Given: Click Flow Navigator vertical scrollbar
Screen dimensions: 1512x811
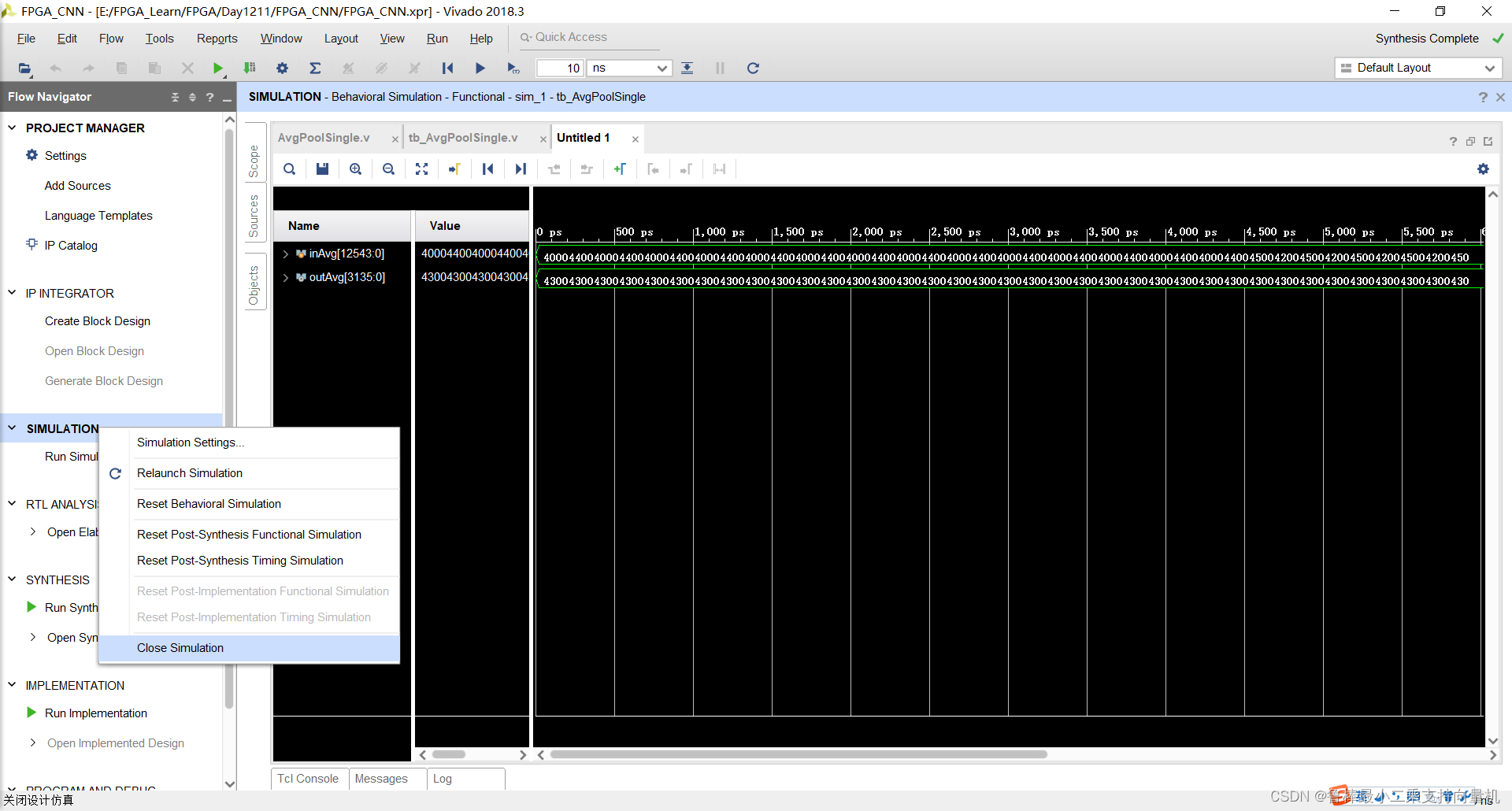Looking at the screenshot, I should tap(229, 417).
